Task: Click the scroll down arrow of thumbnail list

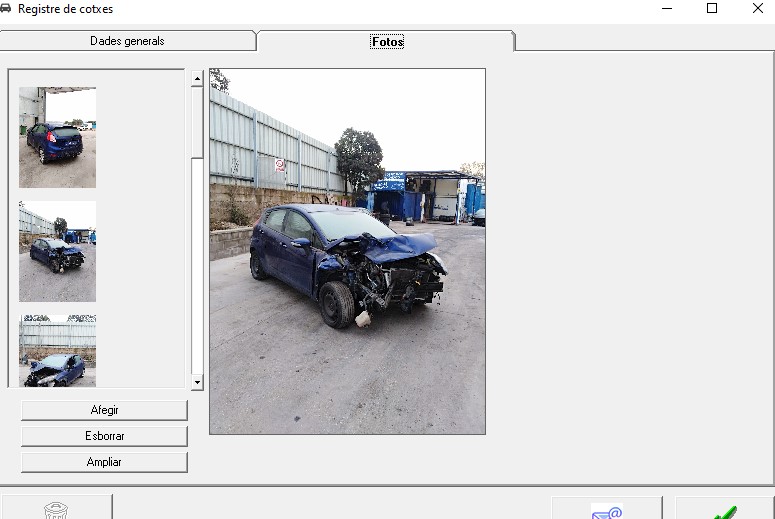Action: (197, 382)
